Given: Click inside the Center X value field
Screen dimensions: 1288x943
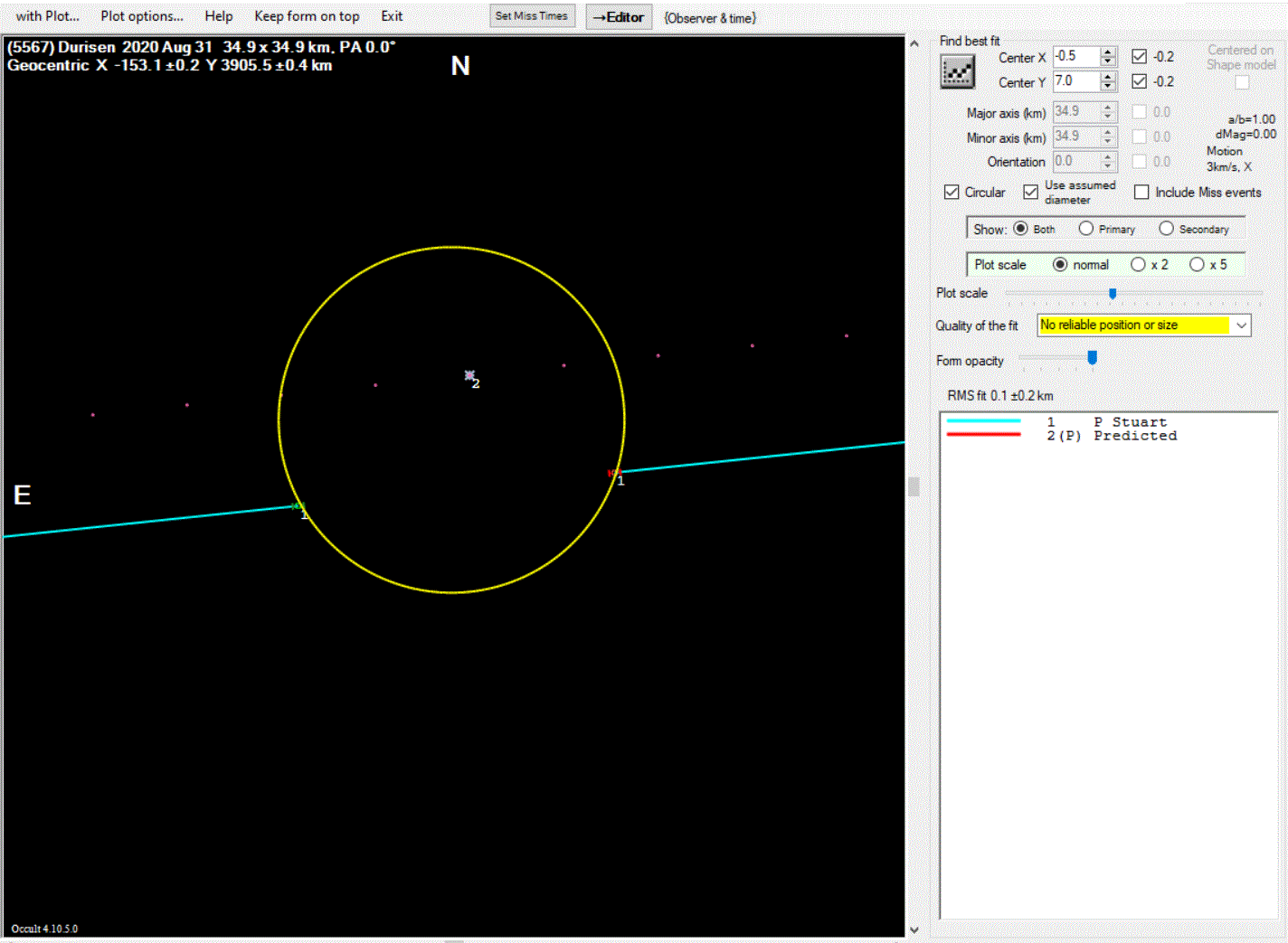Looking at the screenshot, I should coord(1075,56).
